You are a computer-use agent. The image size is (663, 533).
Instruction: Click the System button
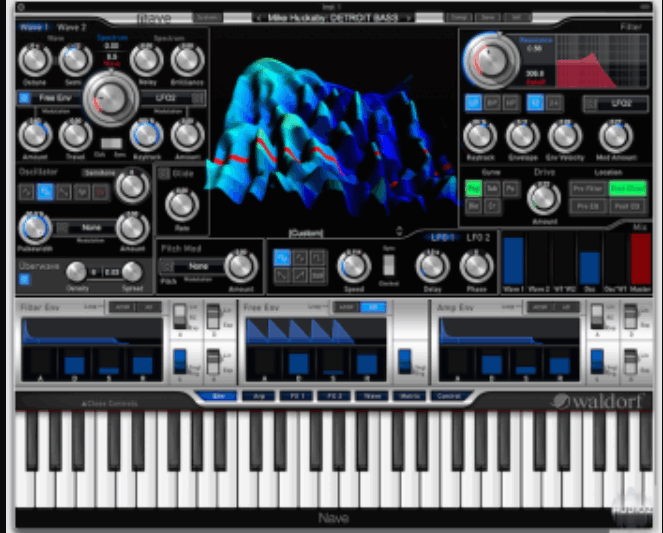click(x=208, y=18)
